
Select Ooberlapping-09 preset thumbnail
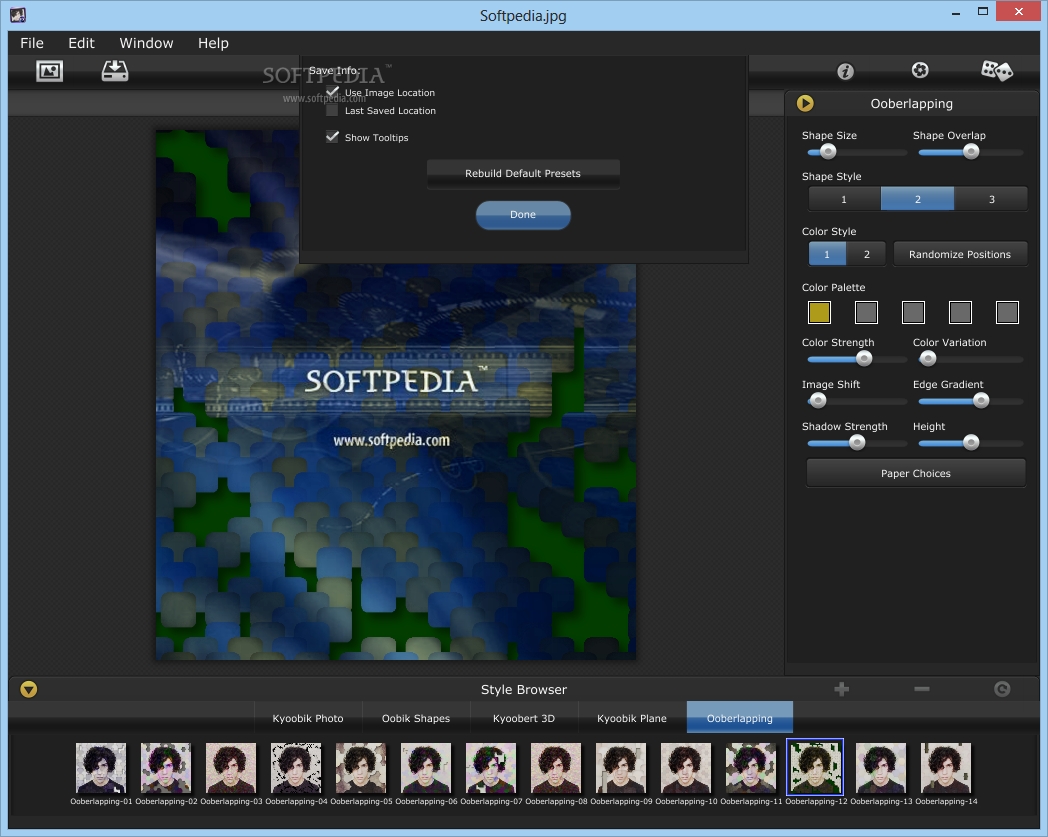coord(621,767)
